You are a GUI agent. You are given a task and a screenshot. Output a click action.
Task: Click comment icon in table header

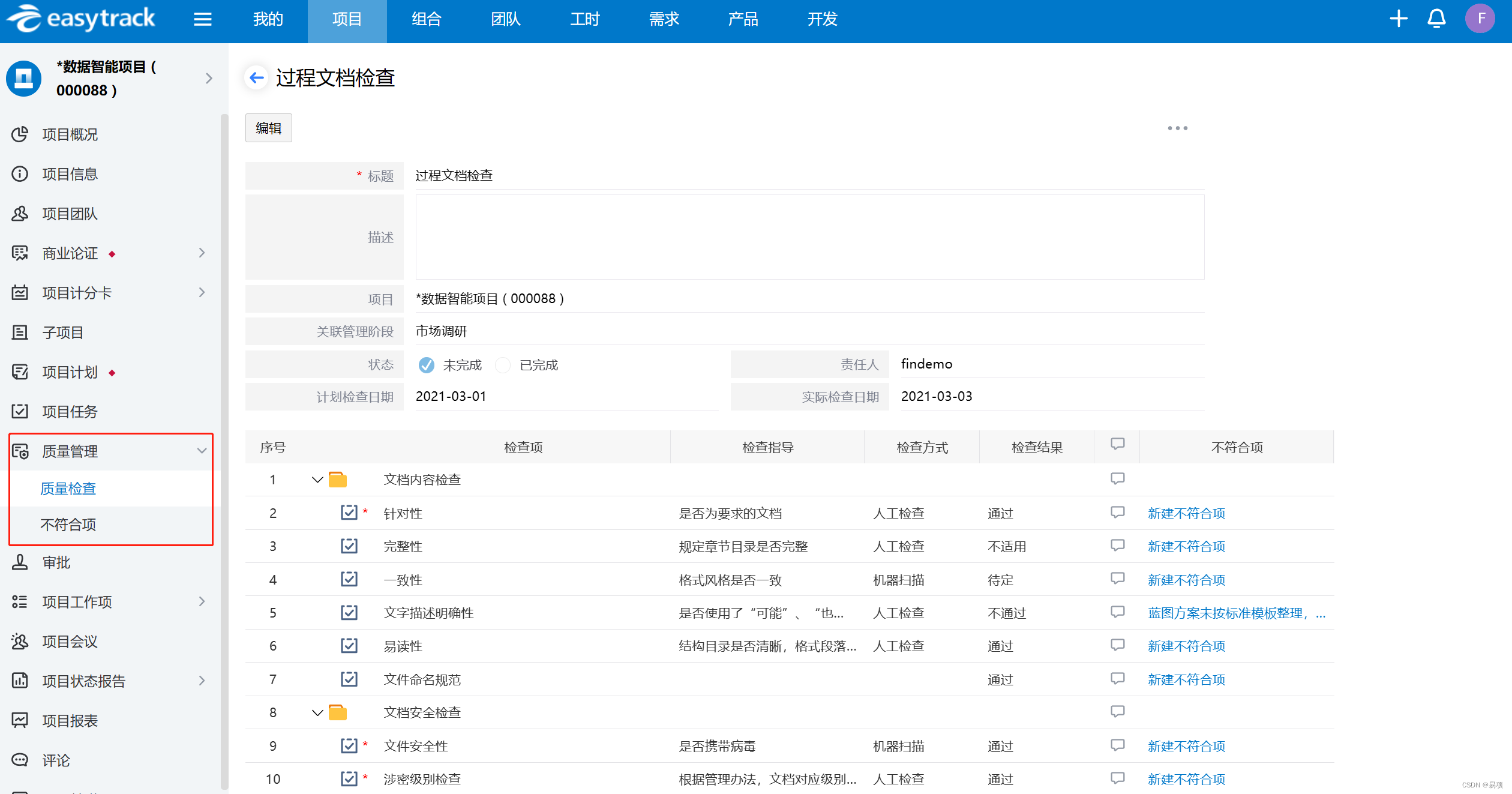(1117, 444)
